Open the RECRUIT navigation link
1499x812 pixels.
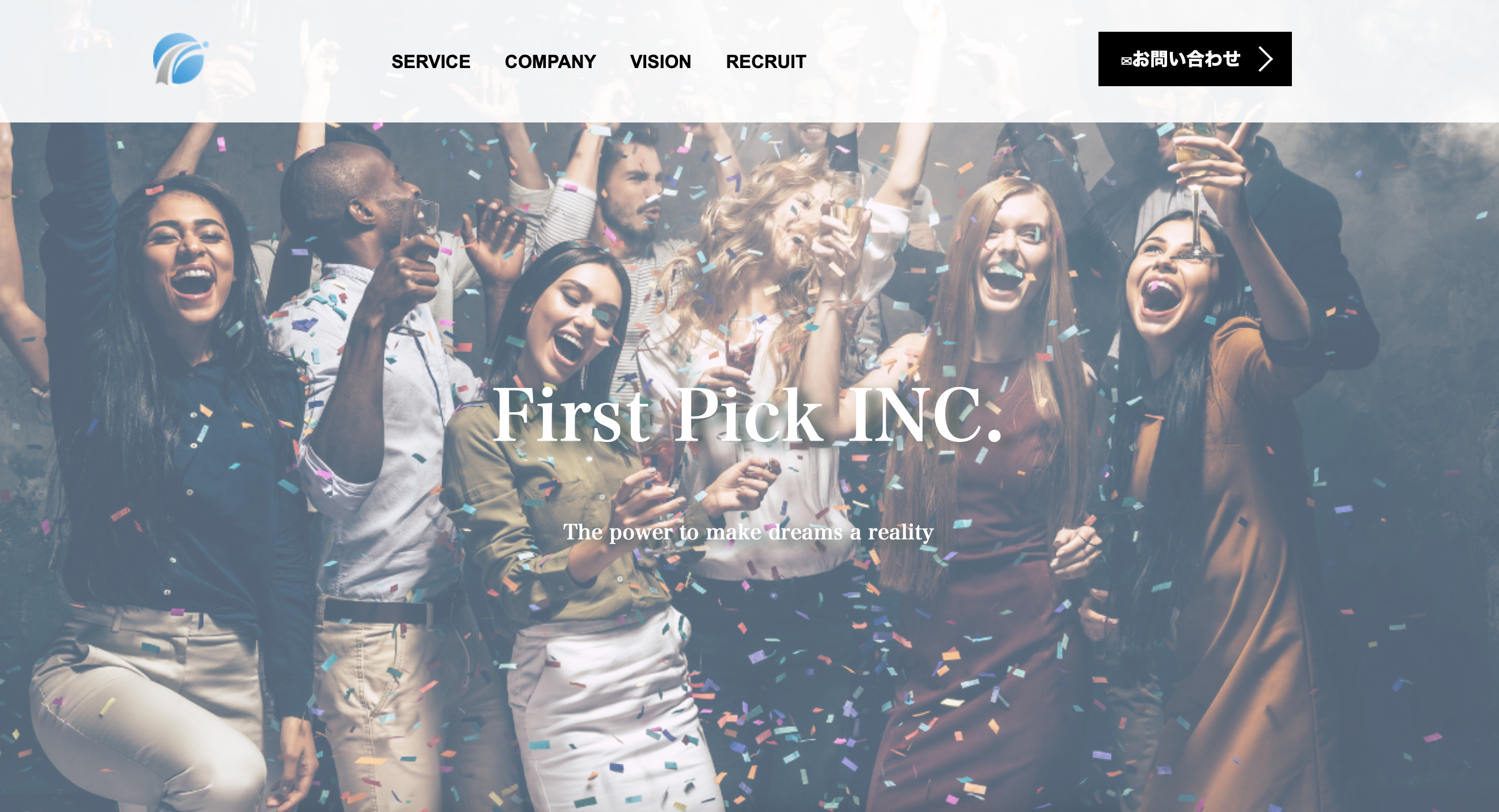pyautogui.click(x=766, y=61)
